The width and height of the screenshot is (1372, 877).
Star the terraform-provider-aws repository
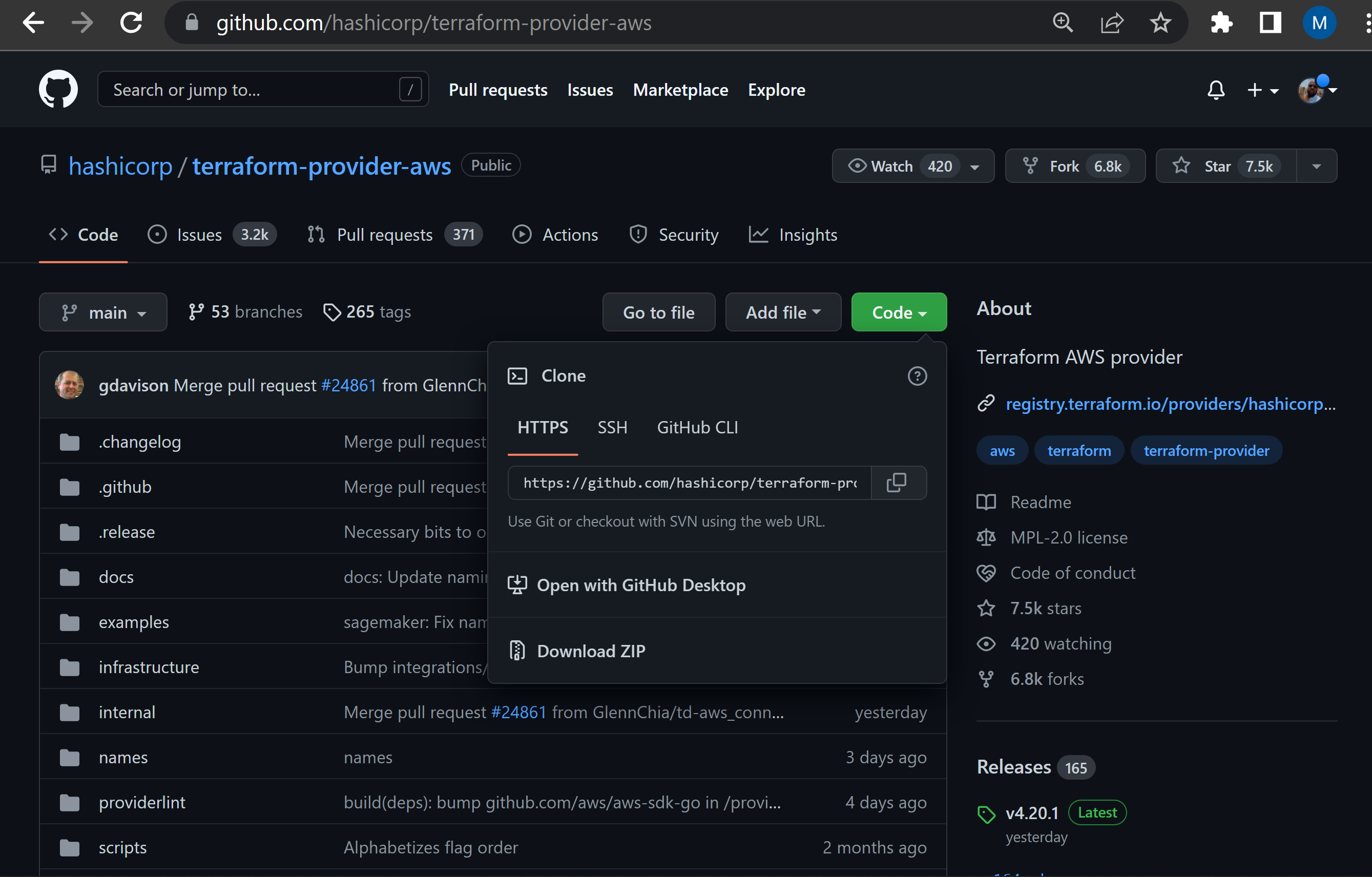(1226, 166)
